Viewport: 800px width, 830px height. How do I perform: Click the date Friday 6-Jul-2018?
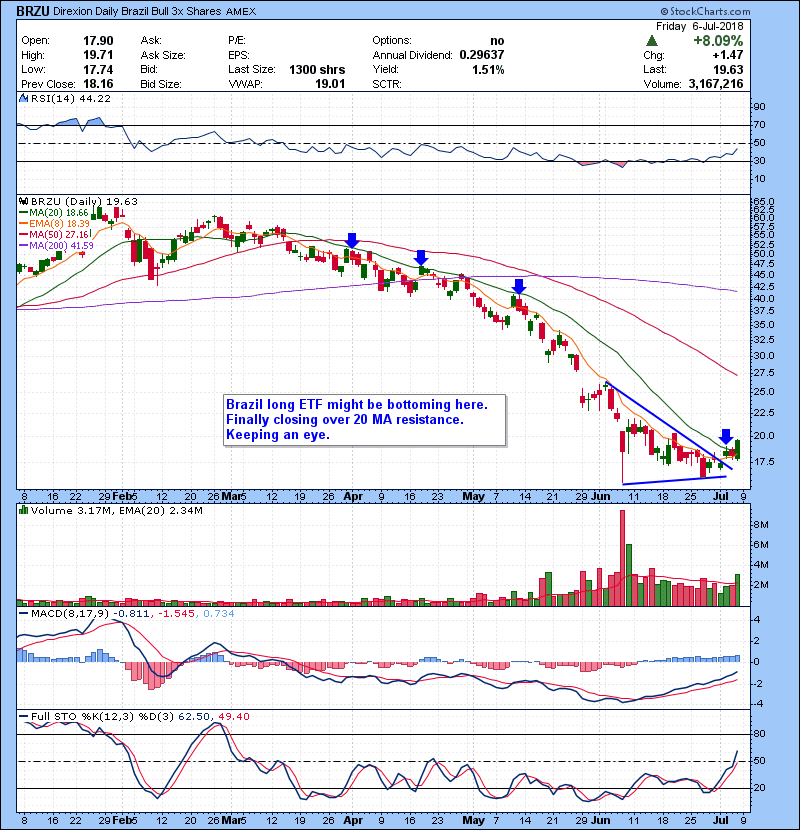(699, 26)
